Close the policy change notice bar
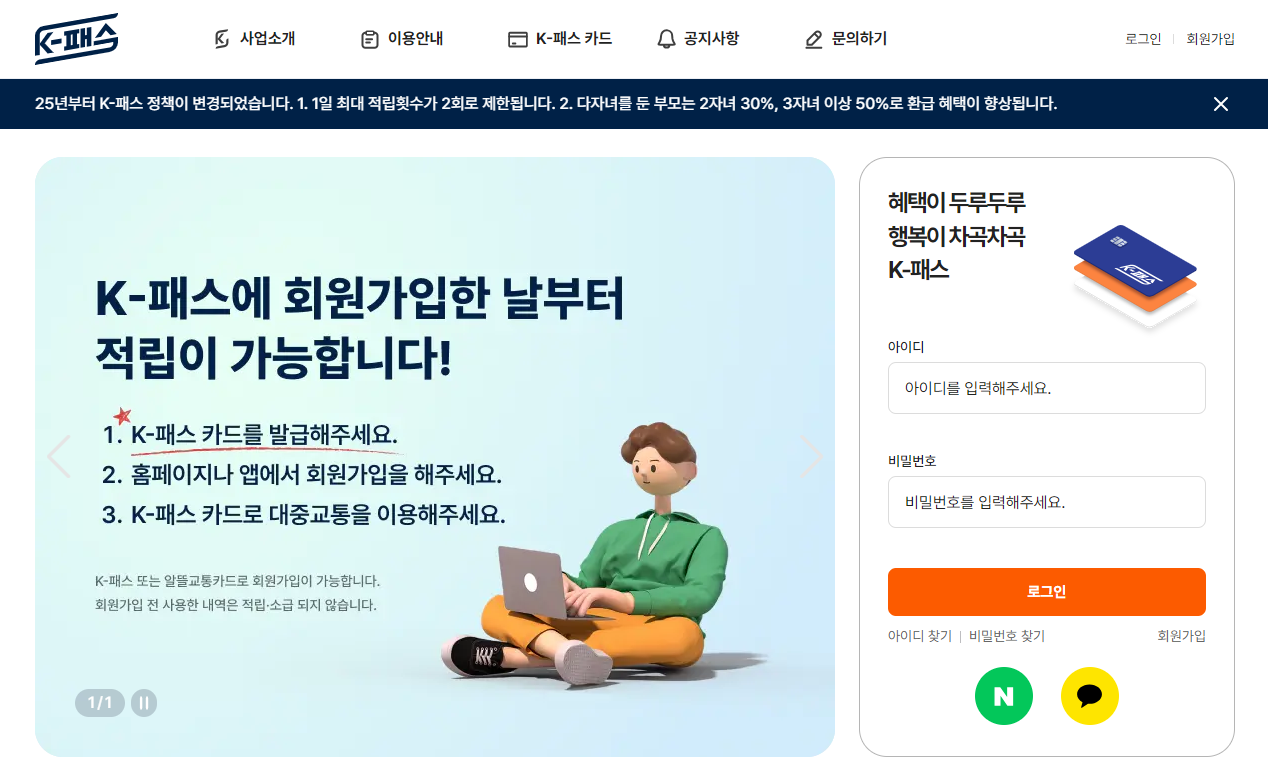 pyautogui.click(x=1220, y=104)
